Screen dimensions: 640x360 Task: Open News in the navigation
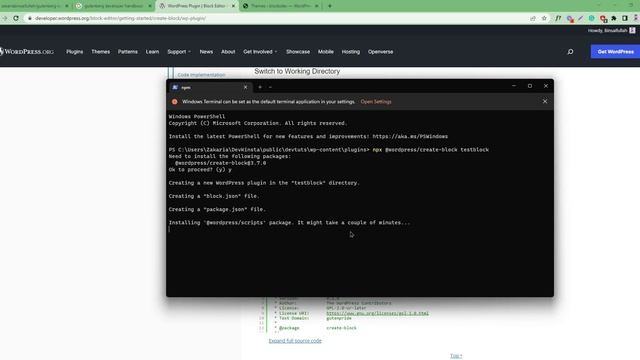coord(206,52)
